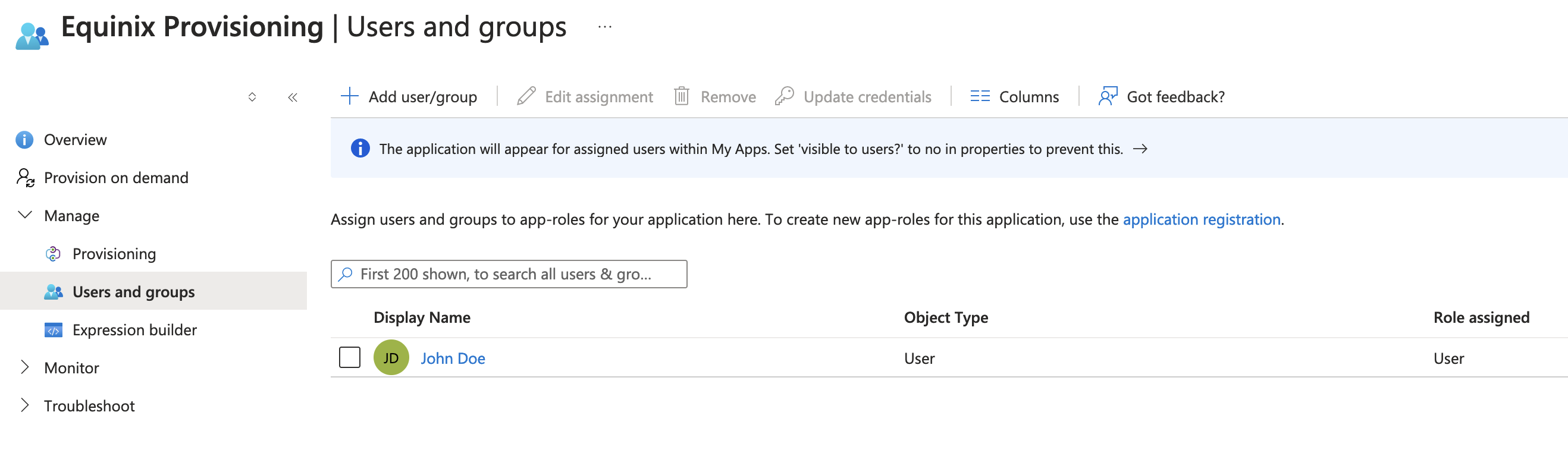Click the up/down expand-collapse arrows above the sidebar
Viewport: 1568px width, 453px height.
[x=252, y=97]
